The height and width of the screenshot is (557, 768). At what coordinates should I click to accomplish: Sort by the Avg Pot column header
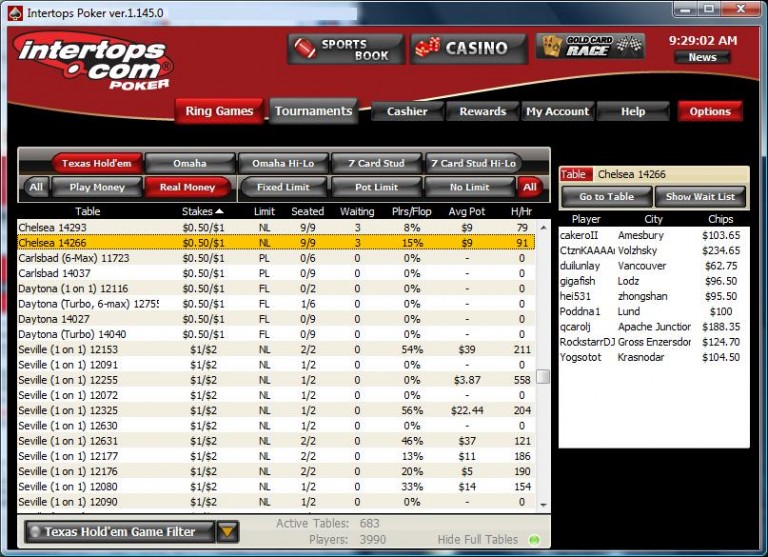tap(466, 212)
